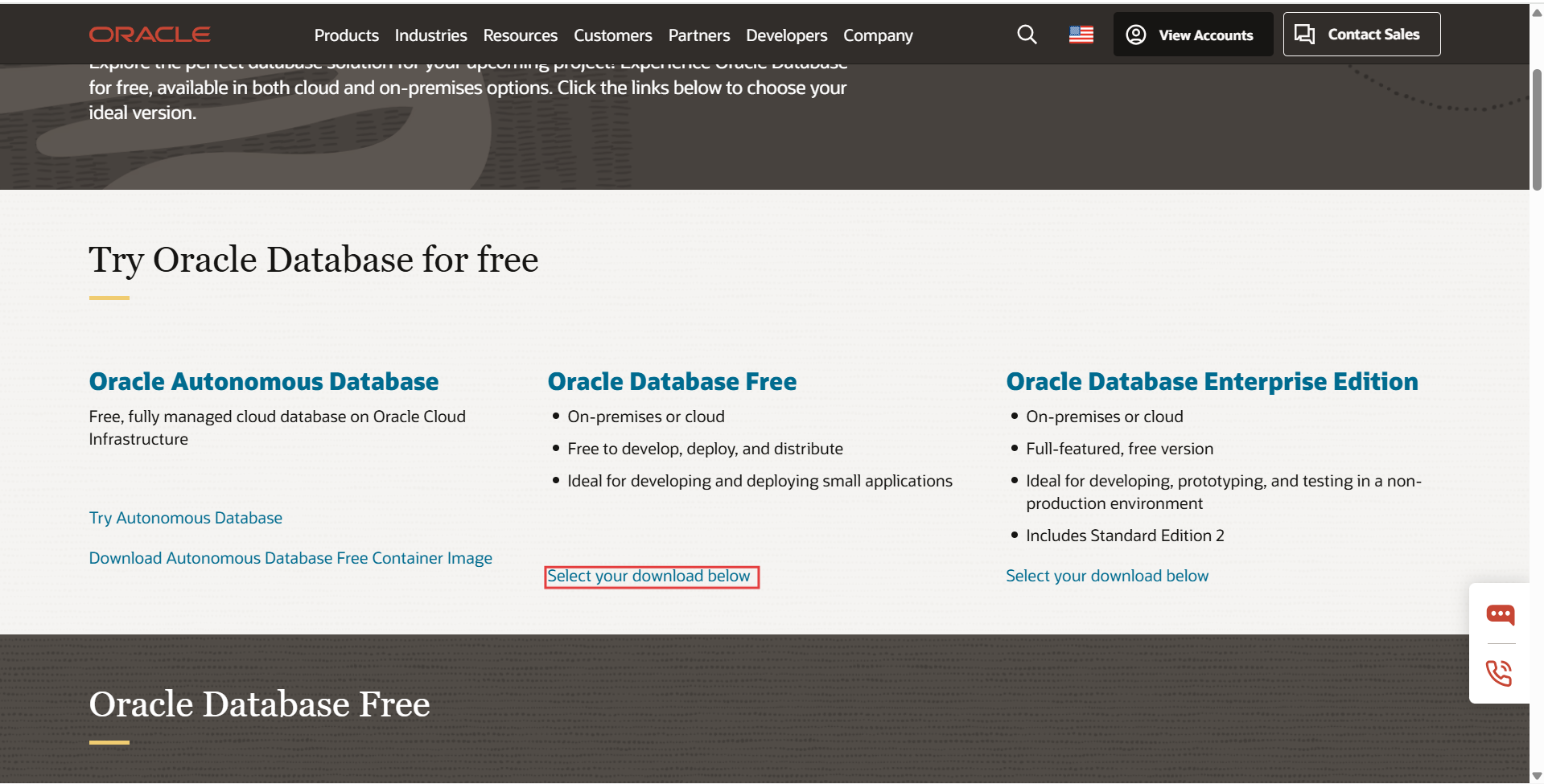Click the View Accounts button
This screenshot has height=784, width=1544.
coord(1192,35)
